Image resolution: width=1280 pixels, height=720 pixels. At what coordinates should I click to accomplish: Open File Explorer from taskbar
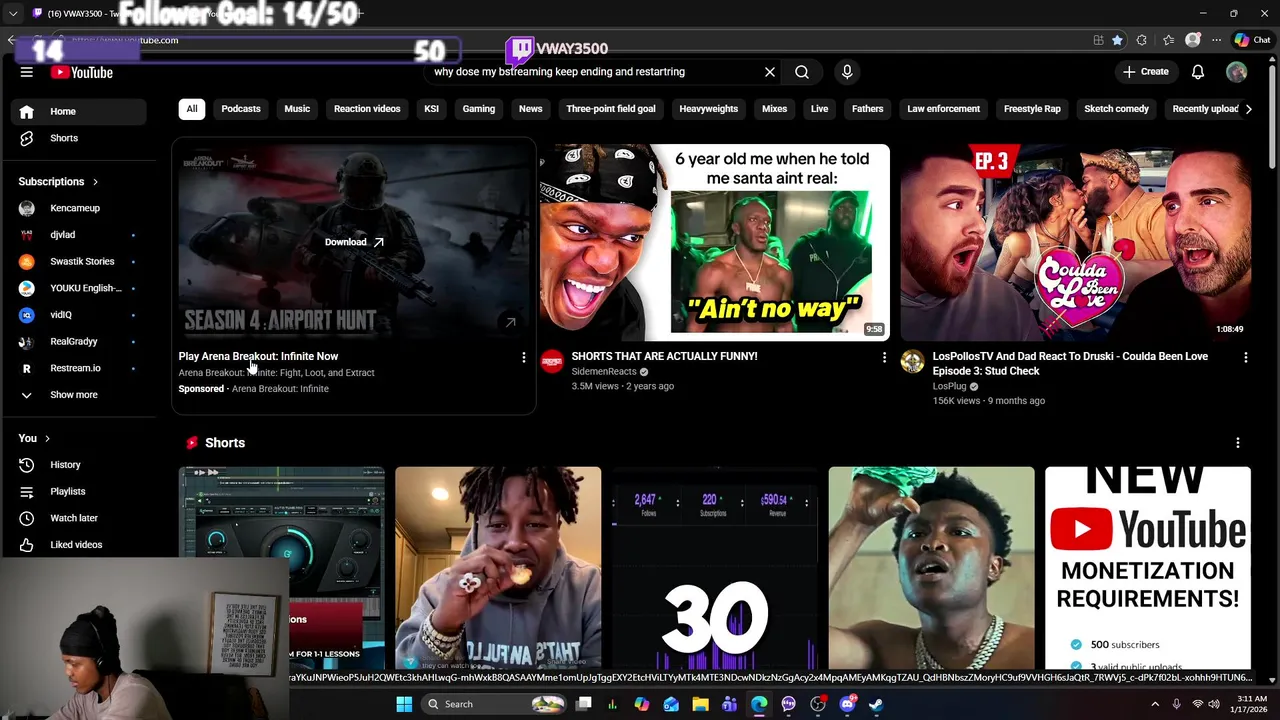(x=700, y=704)
